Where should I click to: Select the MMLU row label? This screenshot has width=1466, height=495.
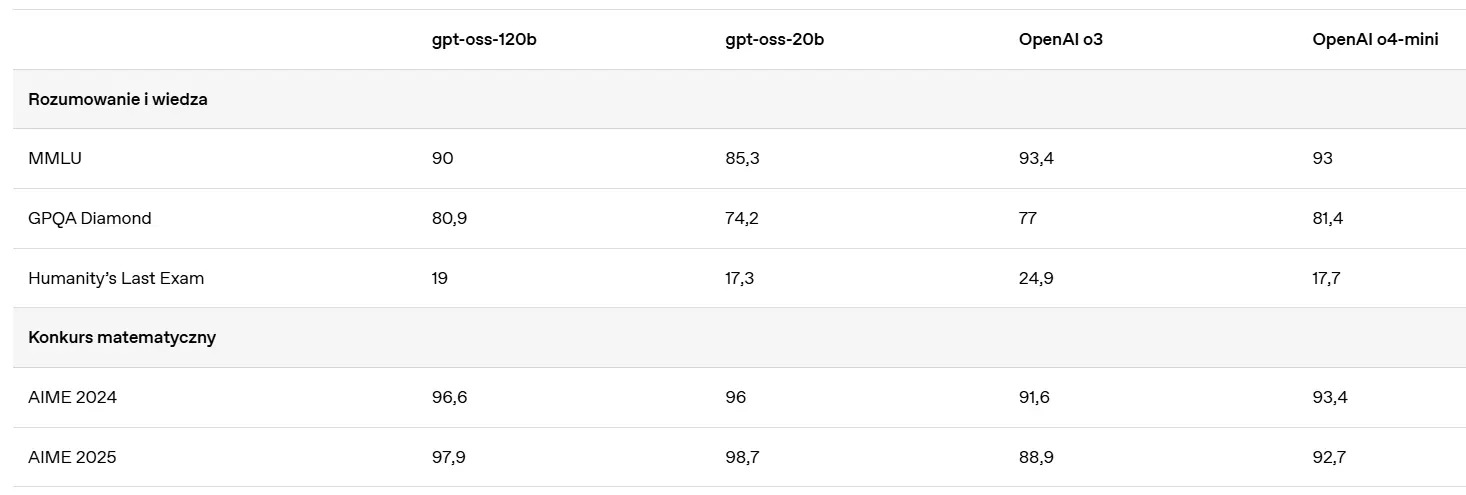click(x=55, y=158)
